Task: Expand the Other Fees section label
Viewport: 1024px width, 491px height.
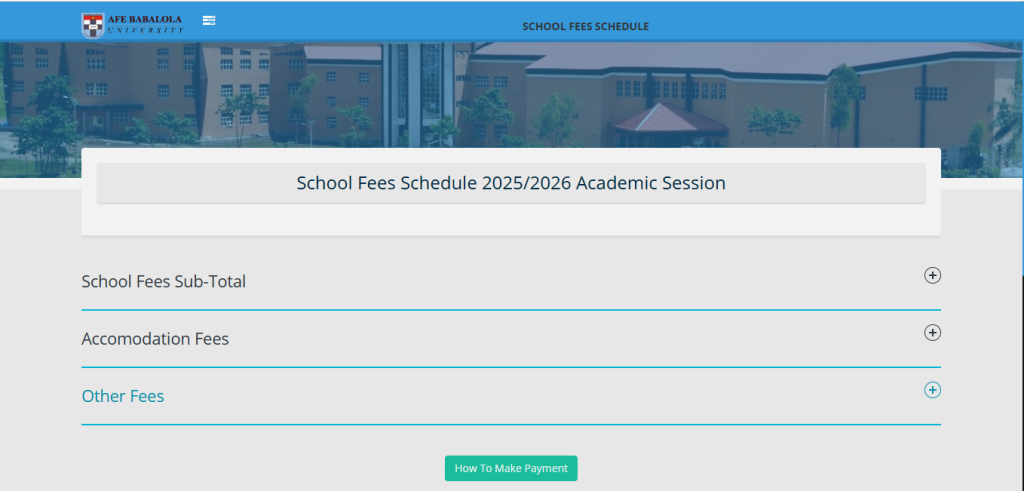Action: pos(123,396)
